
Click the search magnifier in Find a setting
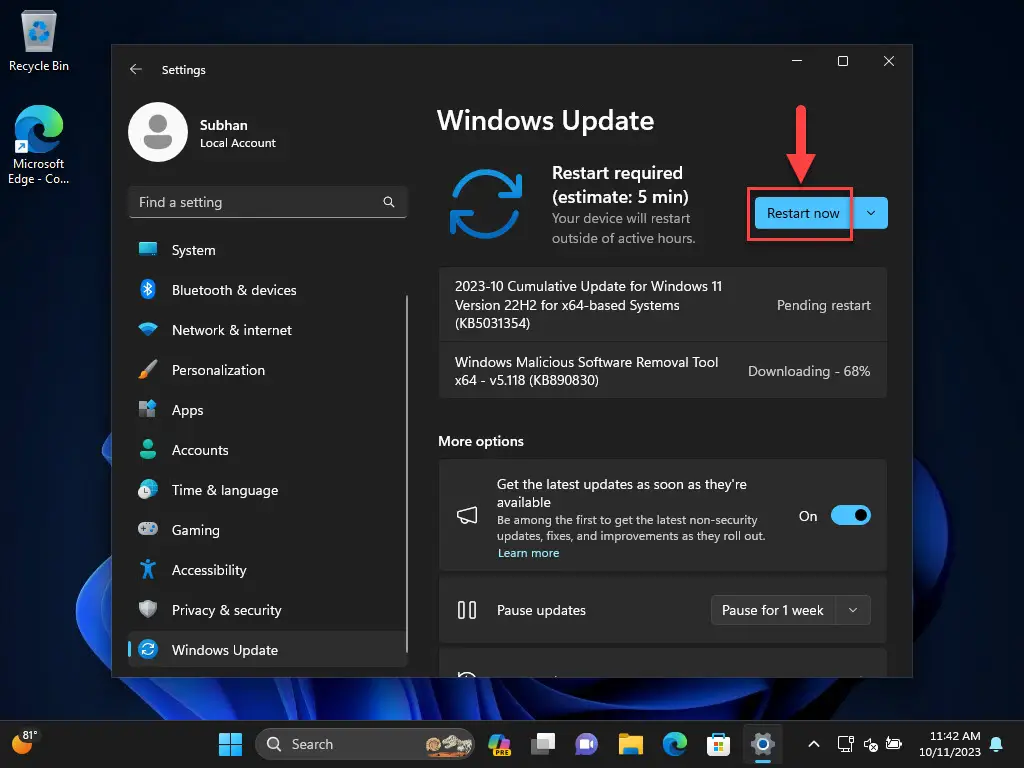point(389,202)
